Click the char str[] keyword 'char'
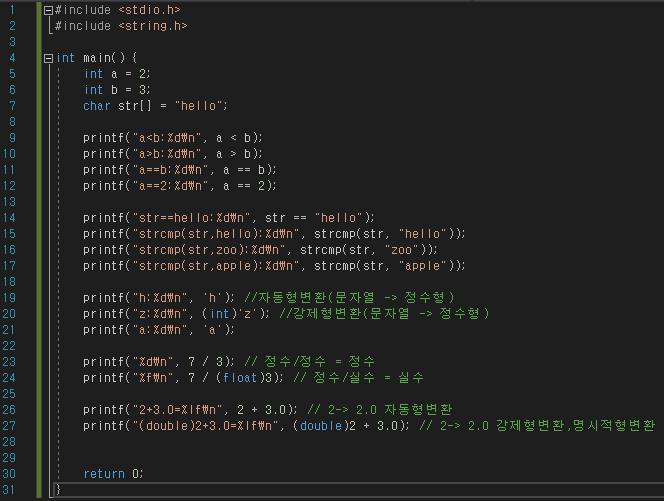 tap(97, 106)
